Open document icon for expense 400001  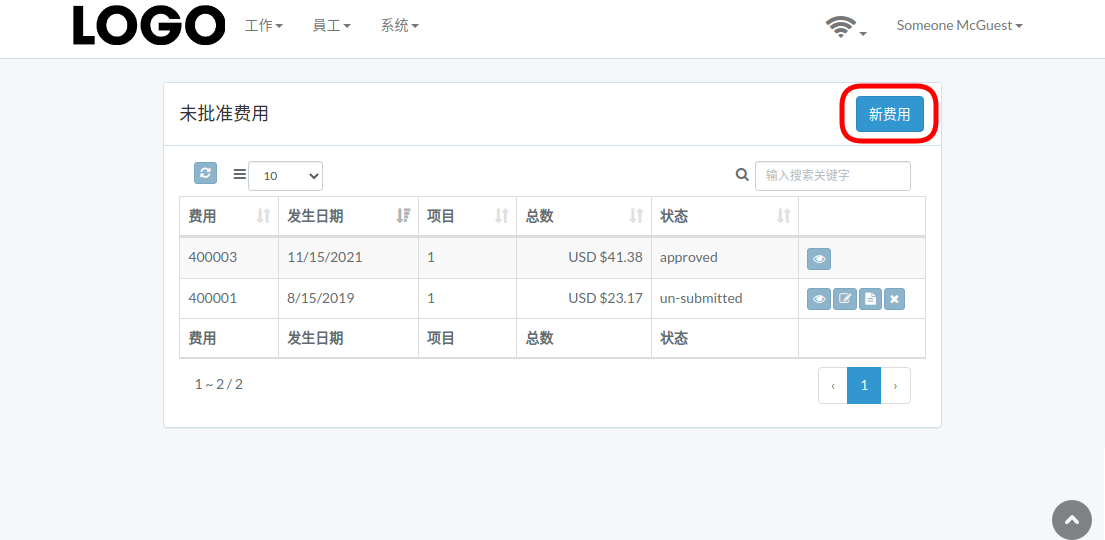coord(870,299)
